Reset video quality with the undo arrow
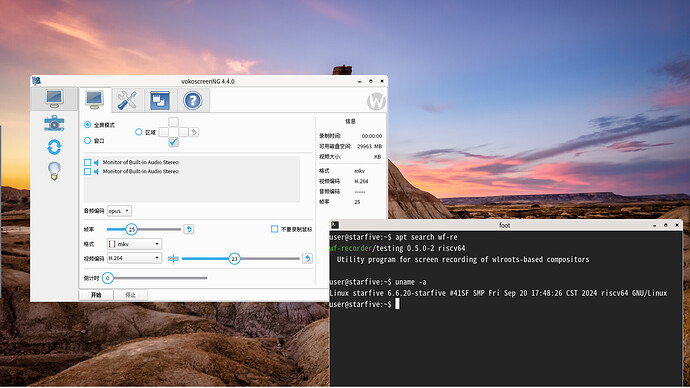 [x=308, y=259]
